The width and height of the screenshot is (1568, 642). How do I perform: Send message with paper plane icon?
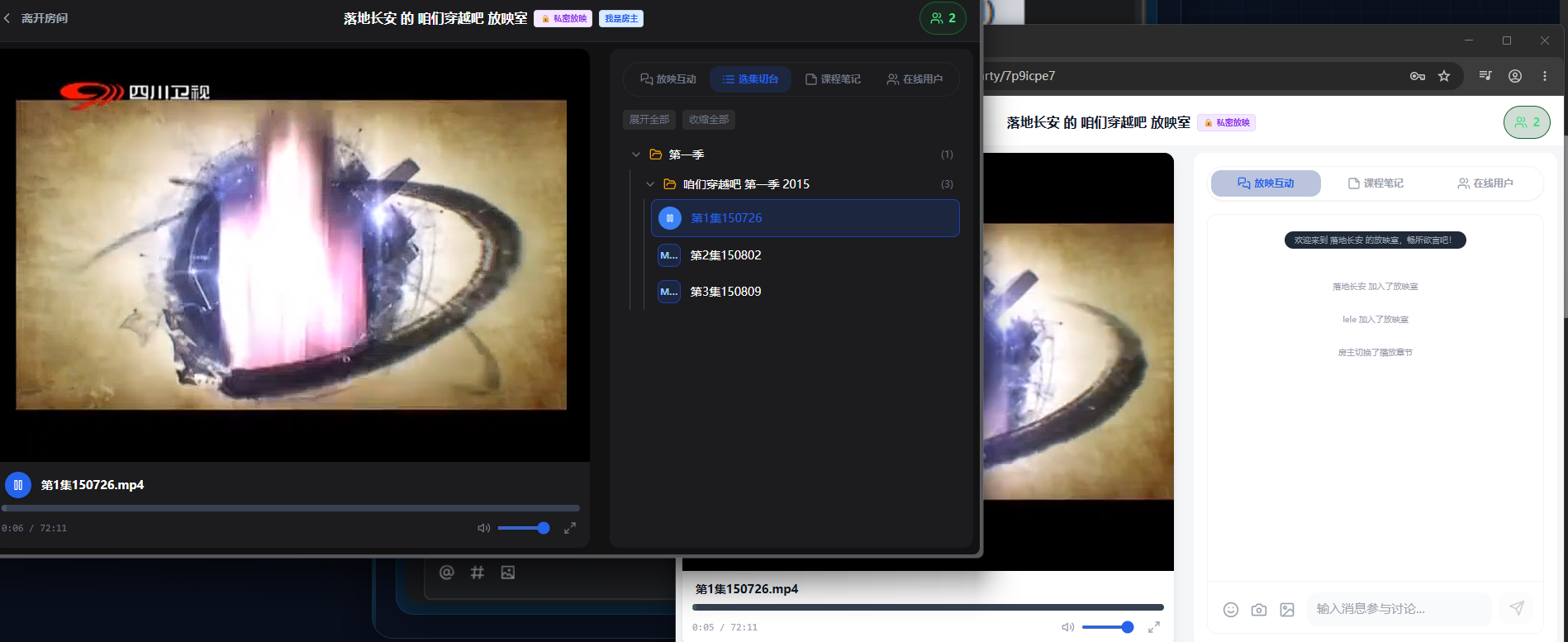[x=1517, y=609]
